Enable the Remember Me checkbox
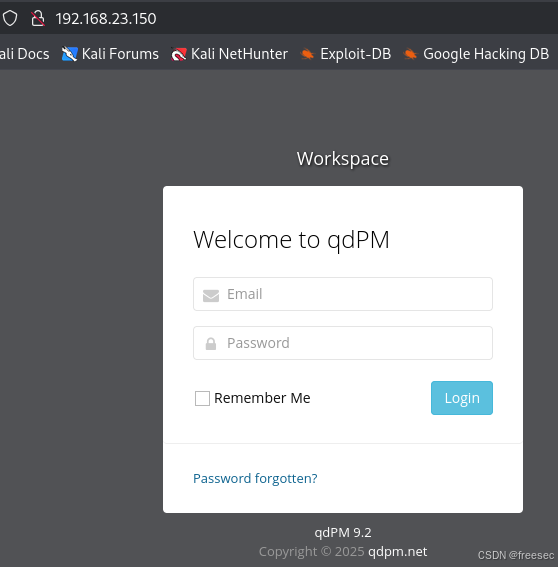The width and height of the screenshot is (558, 567). 202,398
